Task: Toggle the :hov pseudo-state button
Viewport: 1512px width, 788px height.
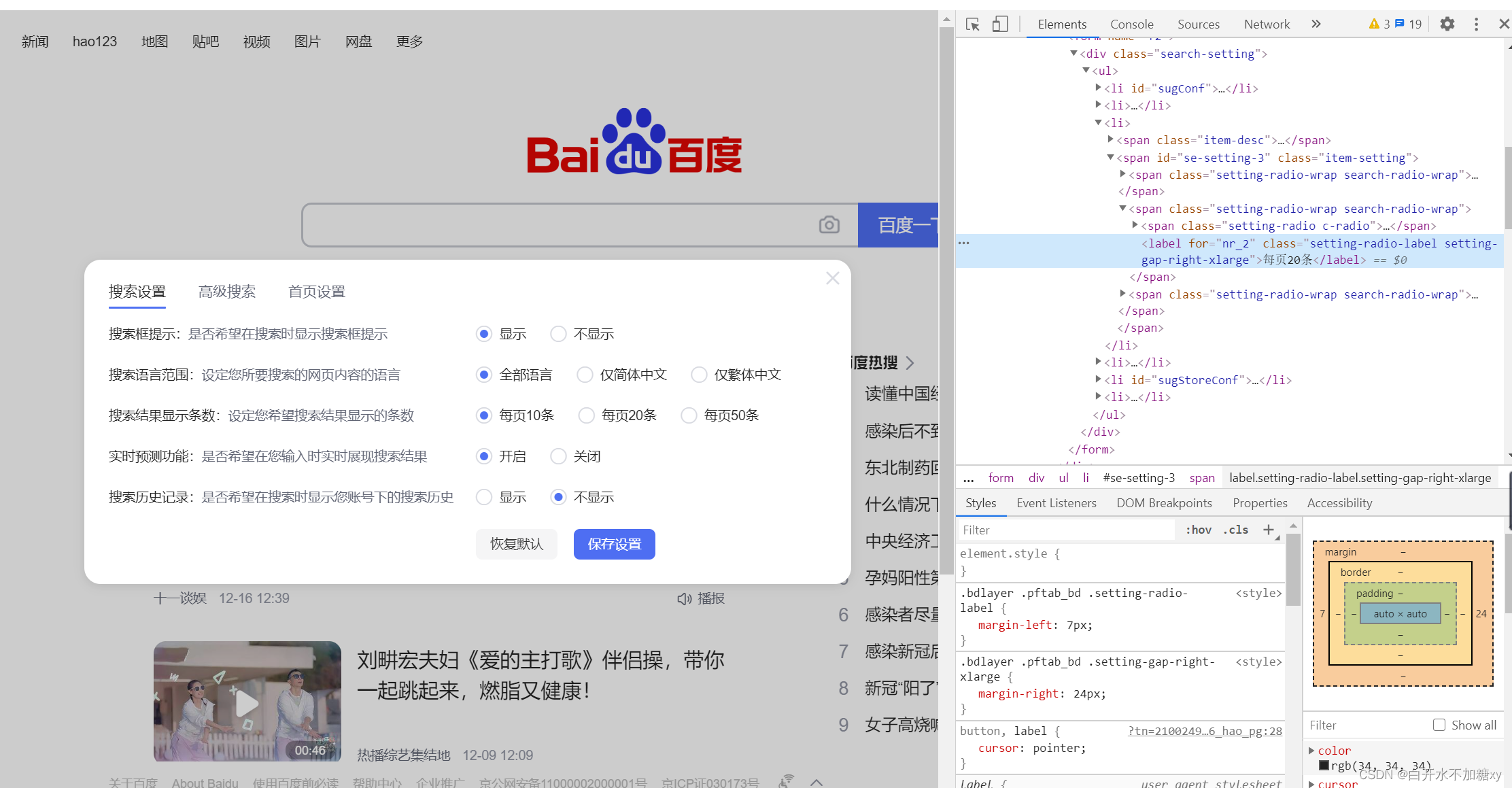Action: coord(1199,530)
